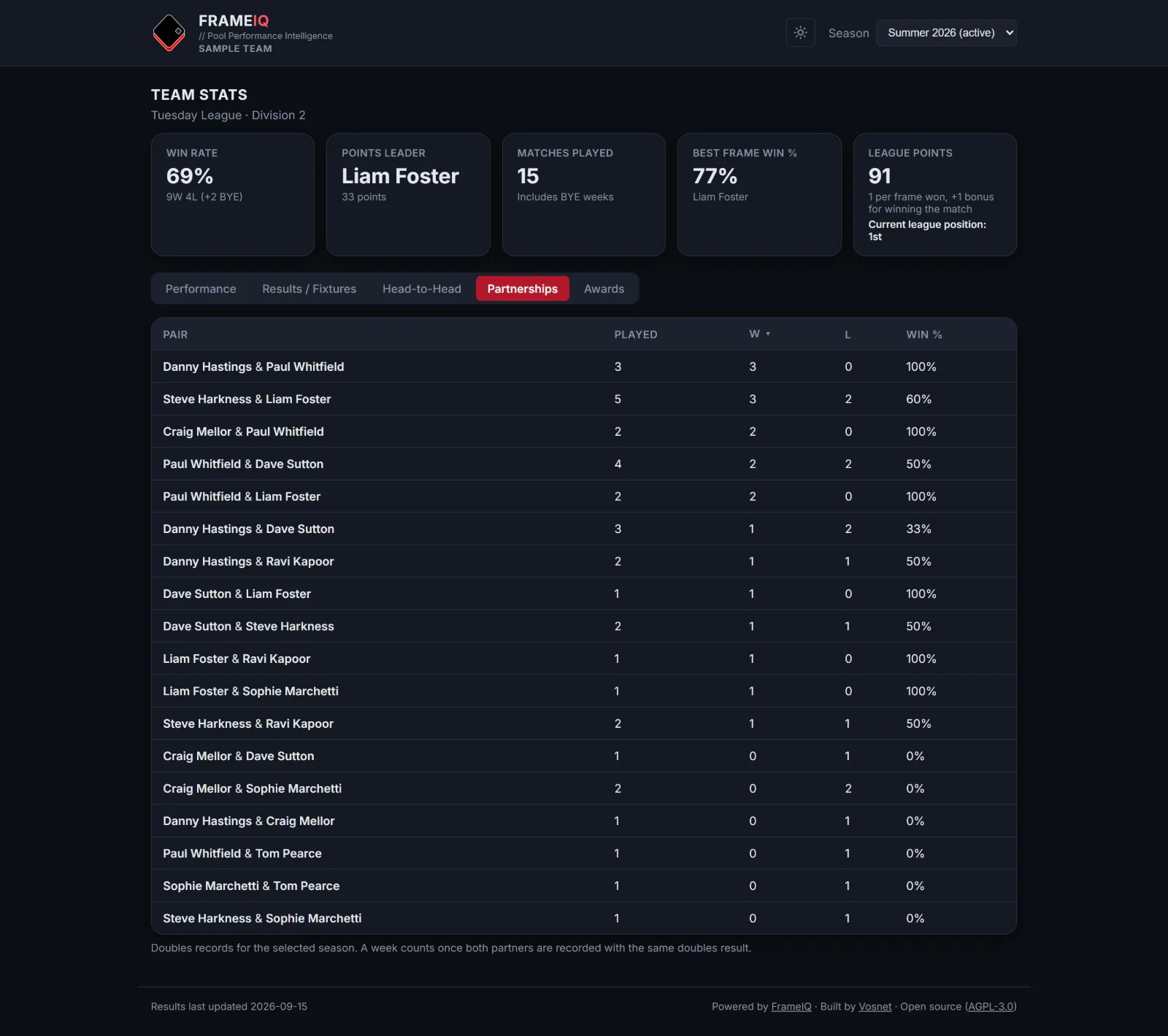Open the Head-to-Head tab
The image size is (1168, 1036).
point(421,288)
